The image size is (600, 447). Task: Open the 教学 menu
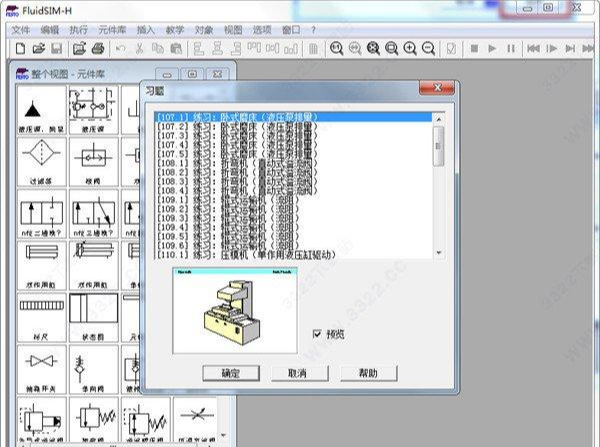pos(175,30)
